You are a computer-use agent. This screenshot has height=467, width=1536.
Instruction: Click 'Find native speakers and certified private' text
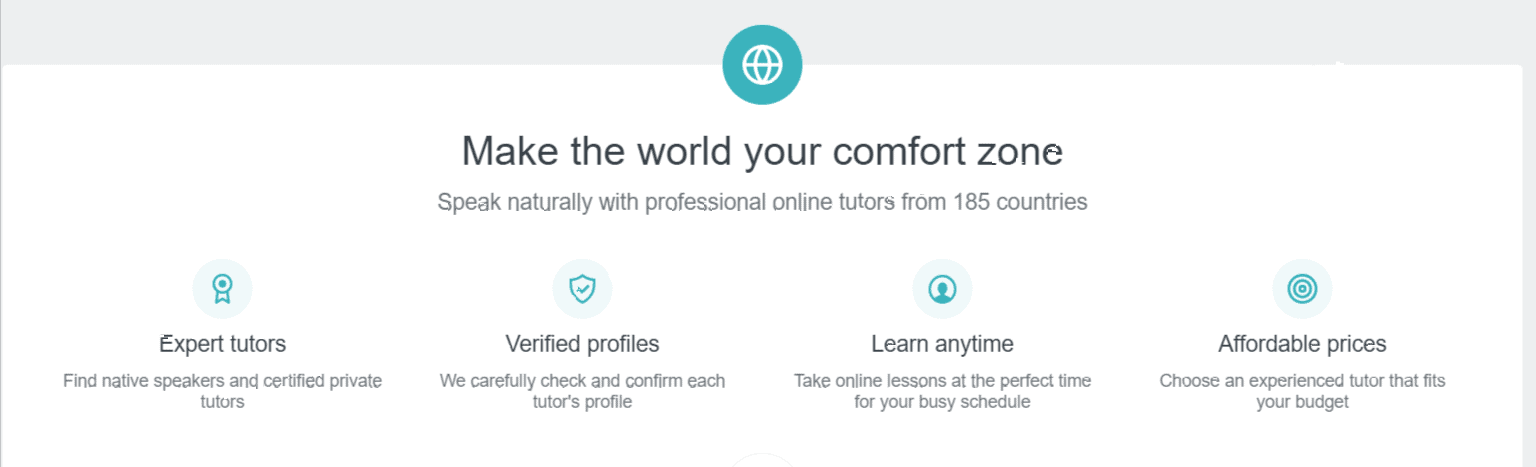(222, 381)
